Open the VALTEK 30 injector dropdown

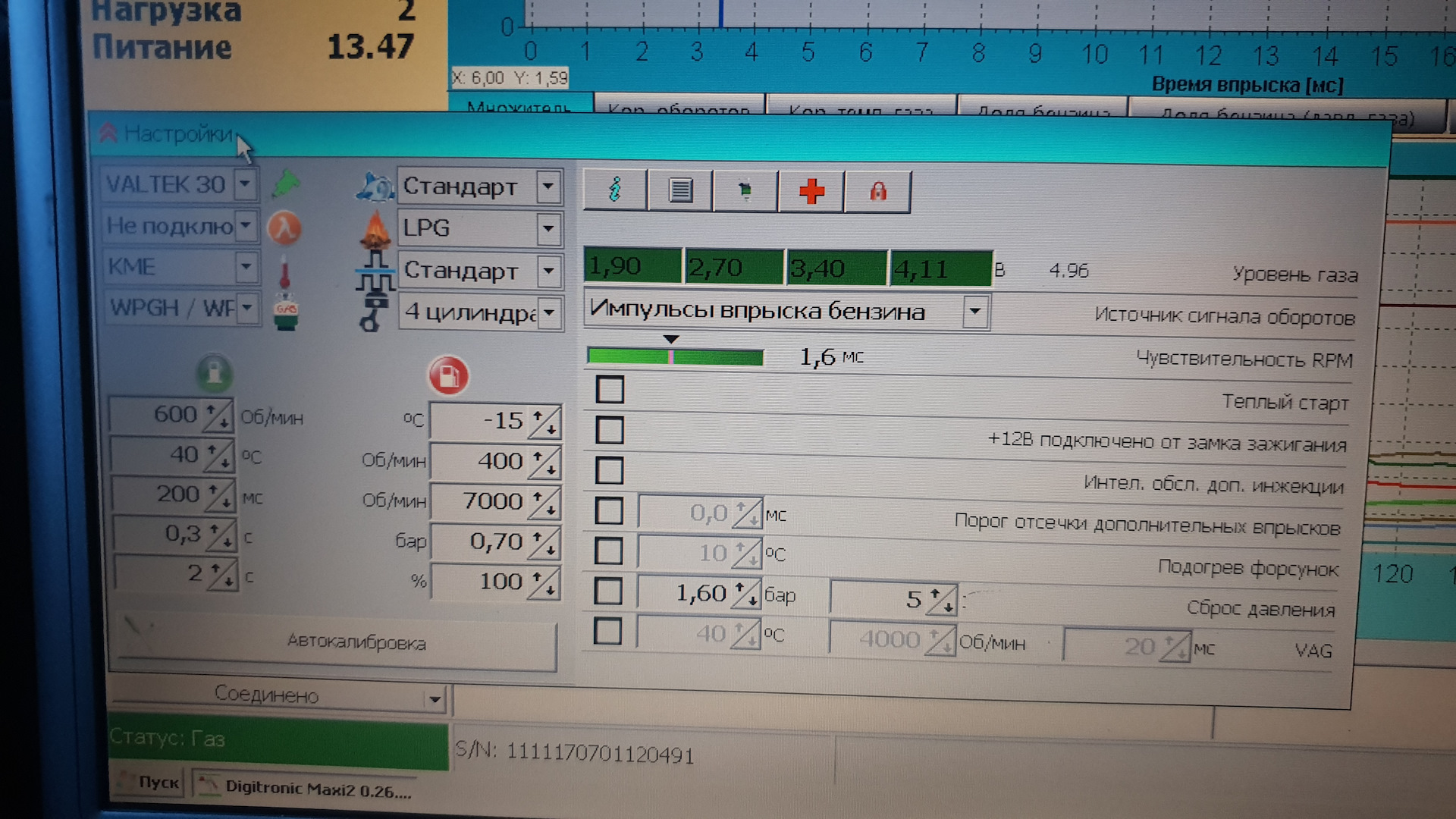point(245,184)
